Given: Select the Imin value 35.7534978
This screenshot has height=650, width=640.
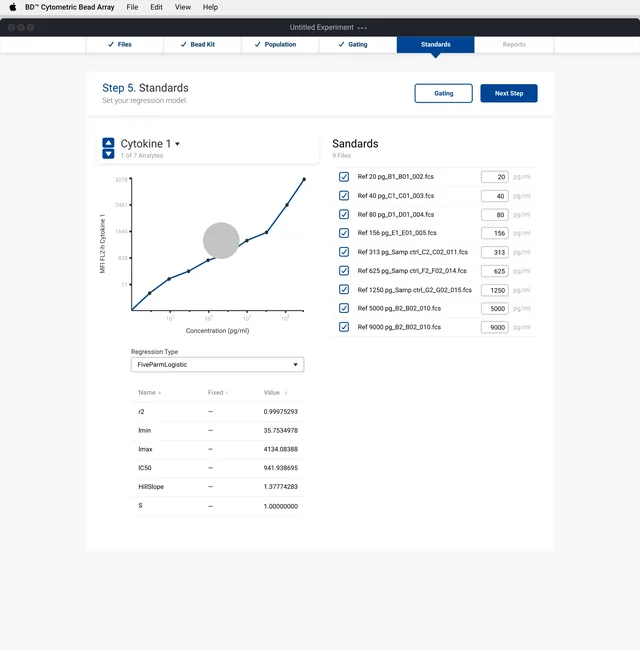Looking at the screenshot, I should click(281, 430).
